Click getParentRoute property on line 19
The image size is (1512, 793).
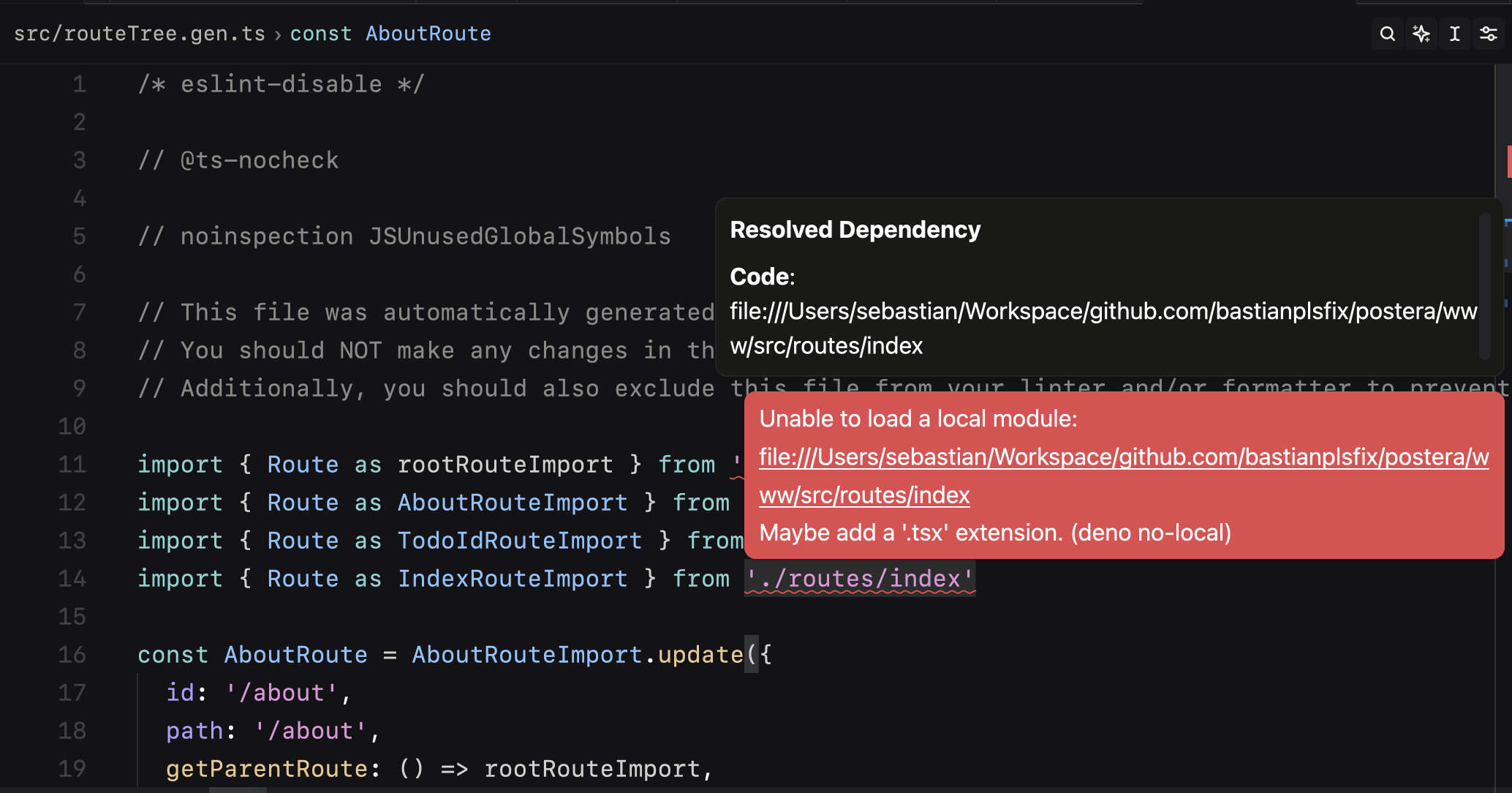click(267, 769)
